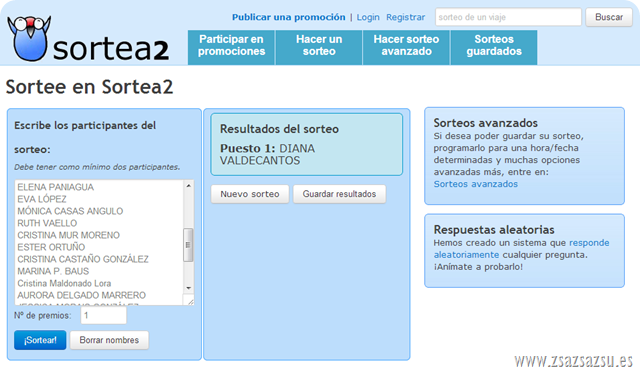Click the Respuestas aleatorias heading
The width and height of the screenshot is (640, 377).
point(494,230)
